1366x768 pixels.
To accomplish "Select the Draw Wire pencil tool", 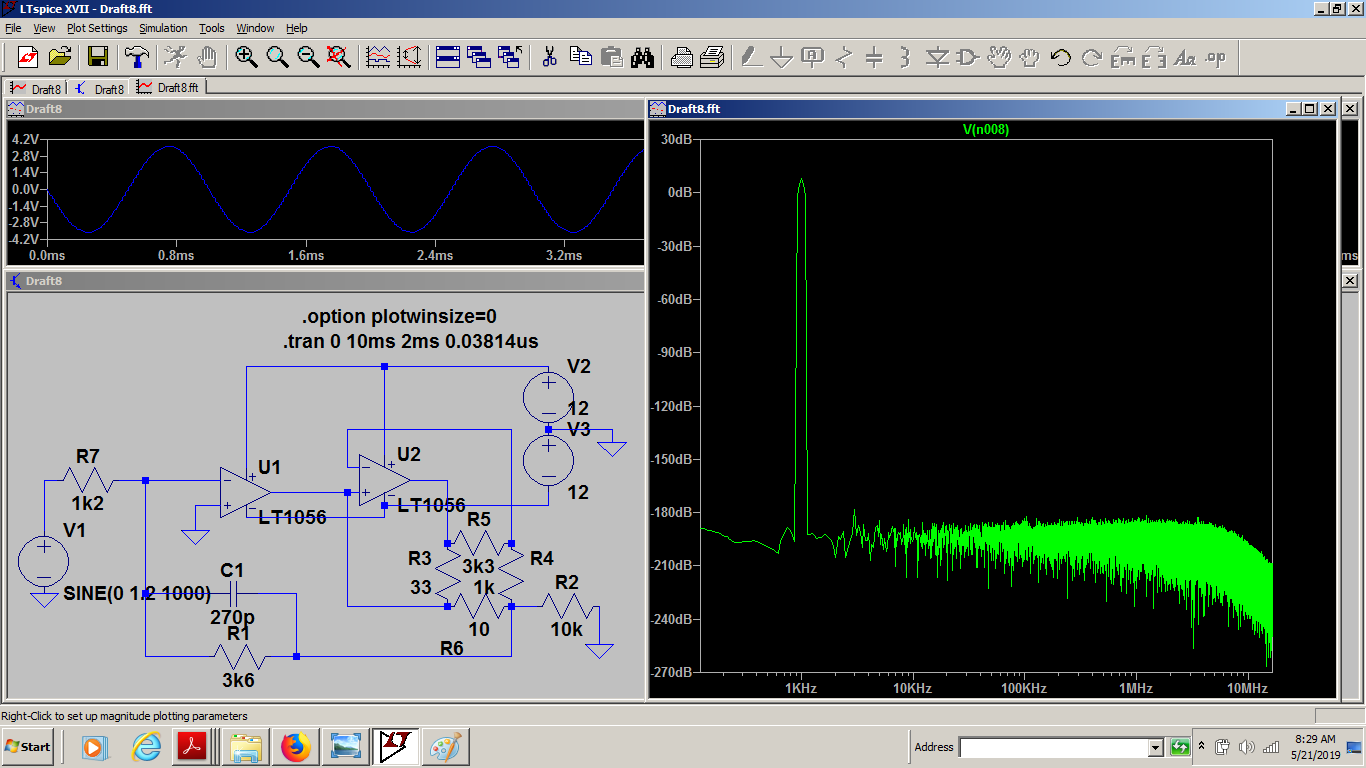I will [751, 56].
